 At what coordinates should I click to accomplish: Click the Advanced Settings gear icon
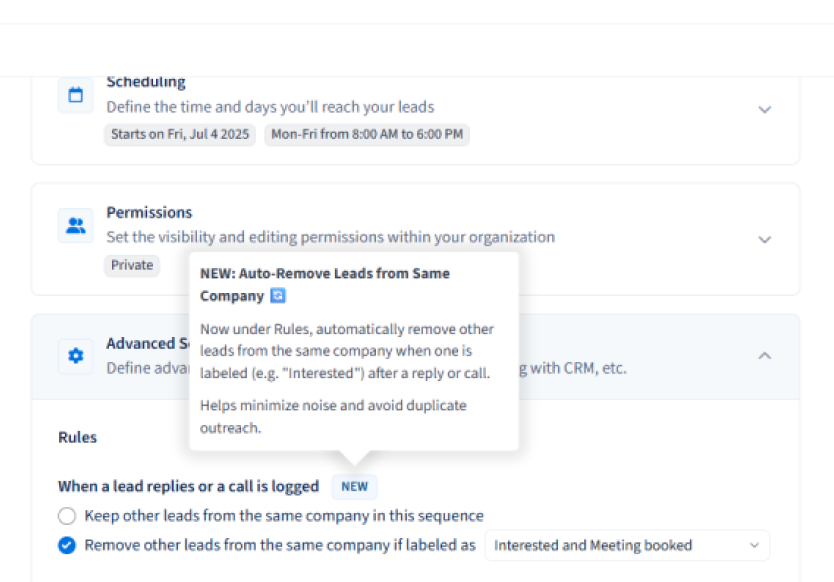coord(76,355)
